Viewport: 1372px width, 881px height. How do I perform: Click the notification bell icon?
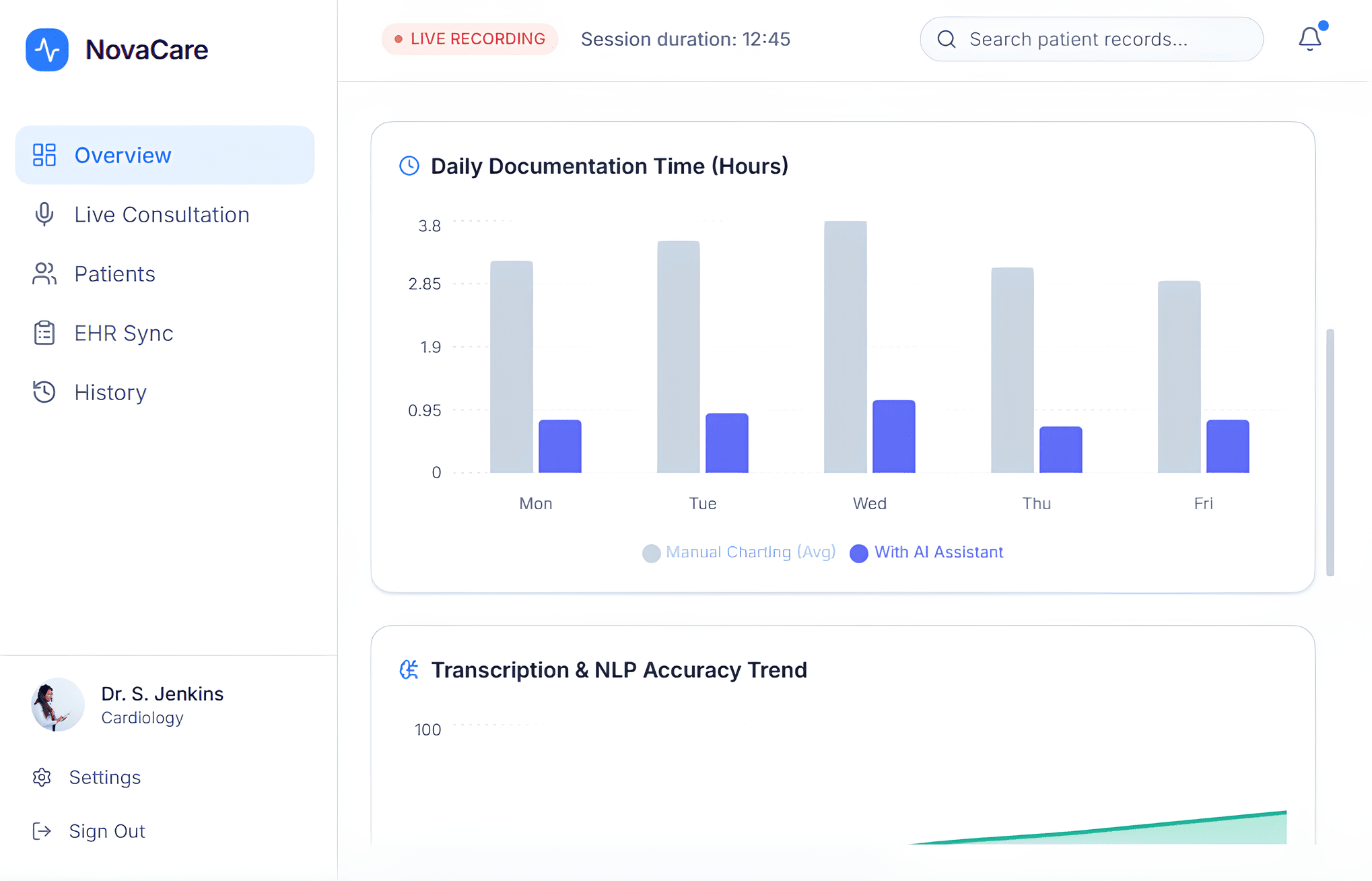(x=1309, y=38)
